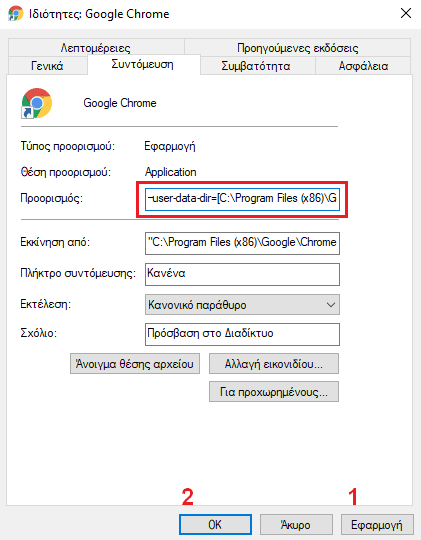The image size is (421, 540).
Task: Confirm with the OK button
Action: [215, 525]
